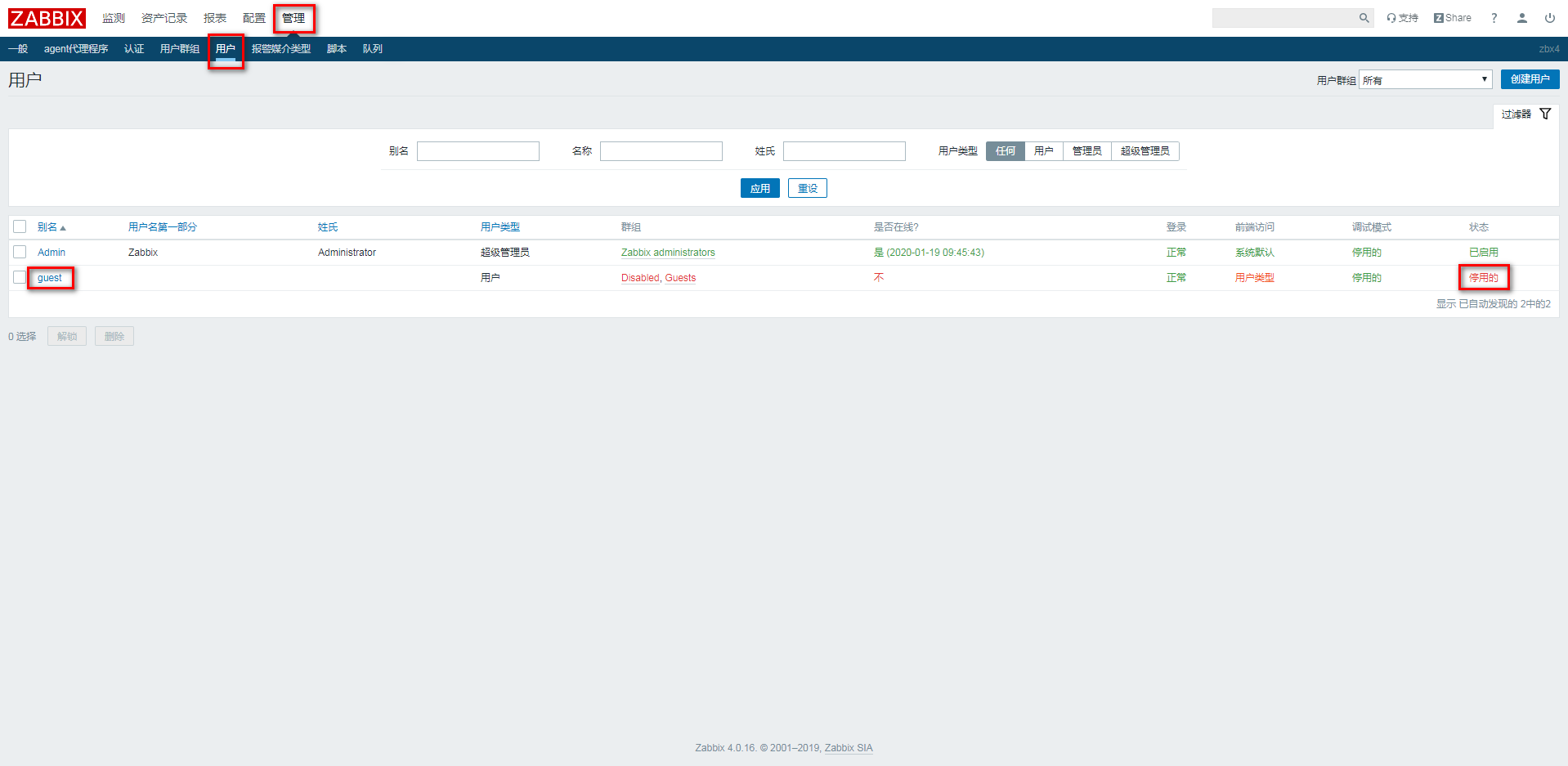This screenshot has width=1568, height=766.
Task: Focus the 别名 filter input field
Action: coord(477,151)
